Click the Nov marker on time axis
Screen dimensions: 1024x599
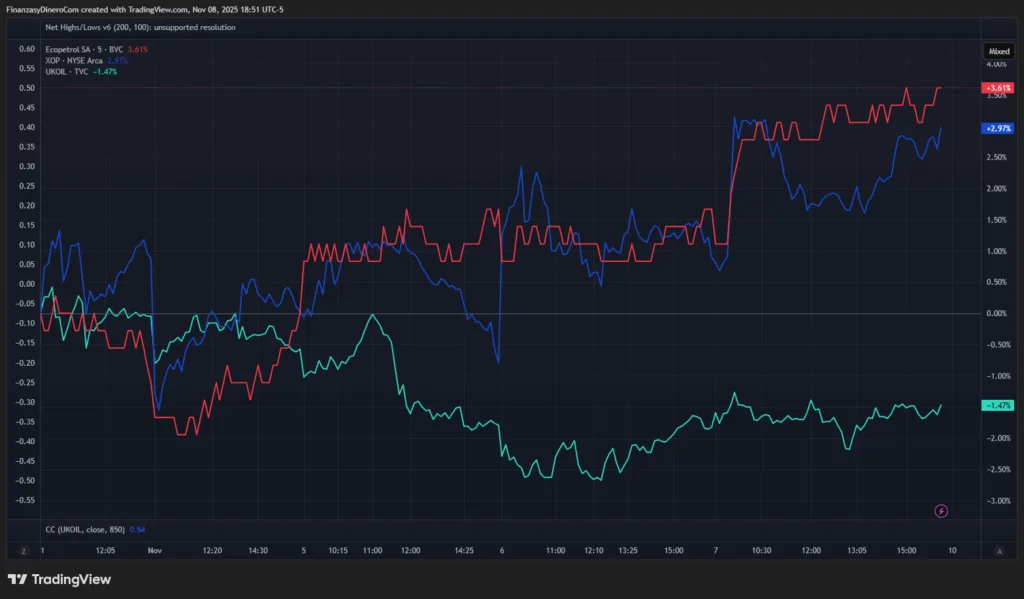[154, 551]
